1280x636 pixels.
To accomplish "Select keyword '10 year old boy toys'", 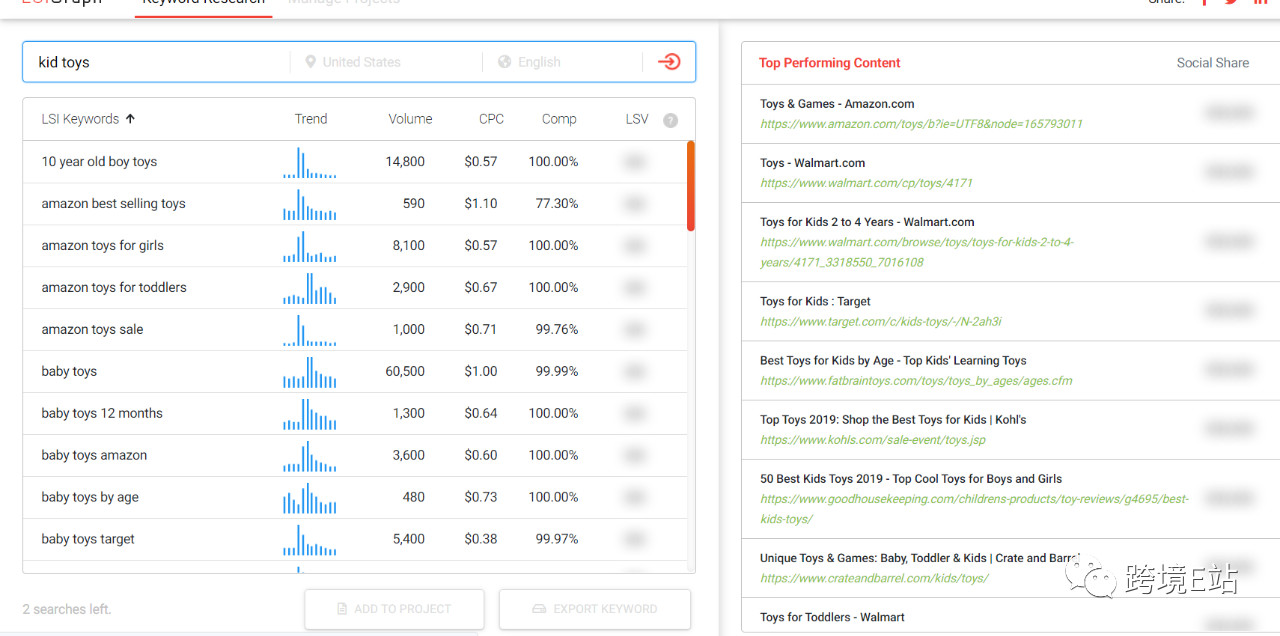I will point(99,162).
